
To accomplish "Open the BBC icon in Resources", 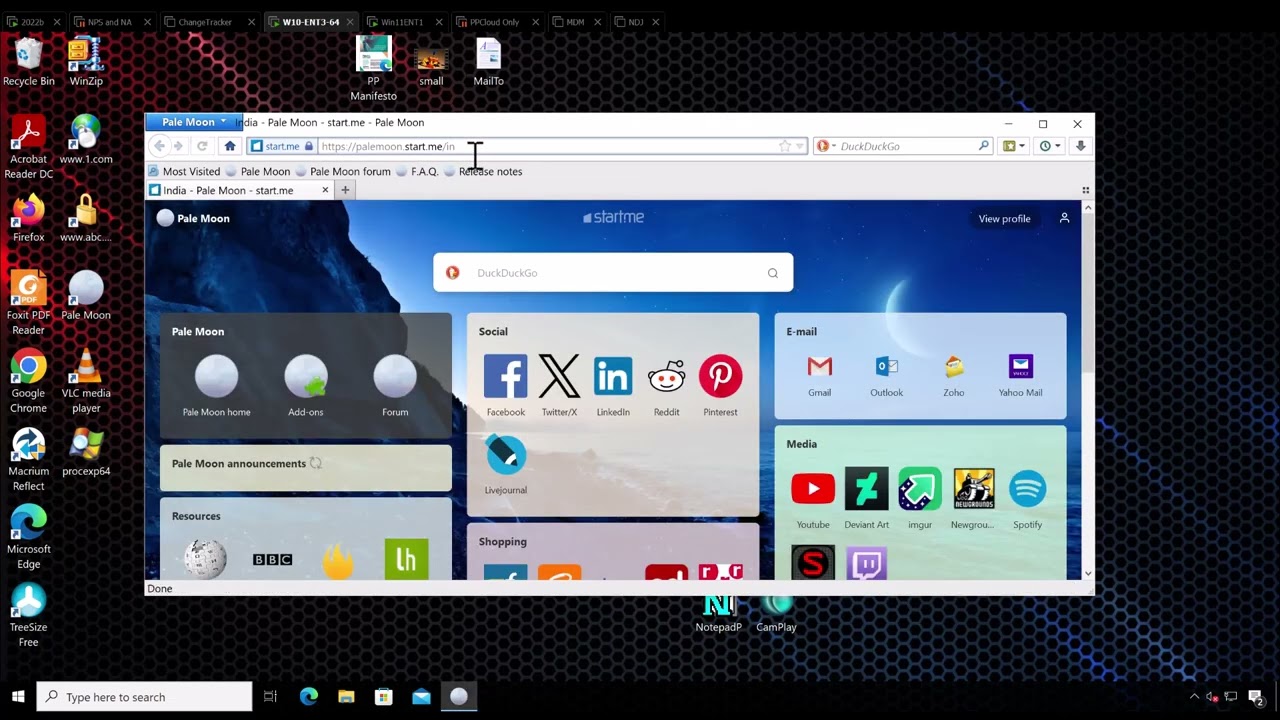I will coord(272,560).
